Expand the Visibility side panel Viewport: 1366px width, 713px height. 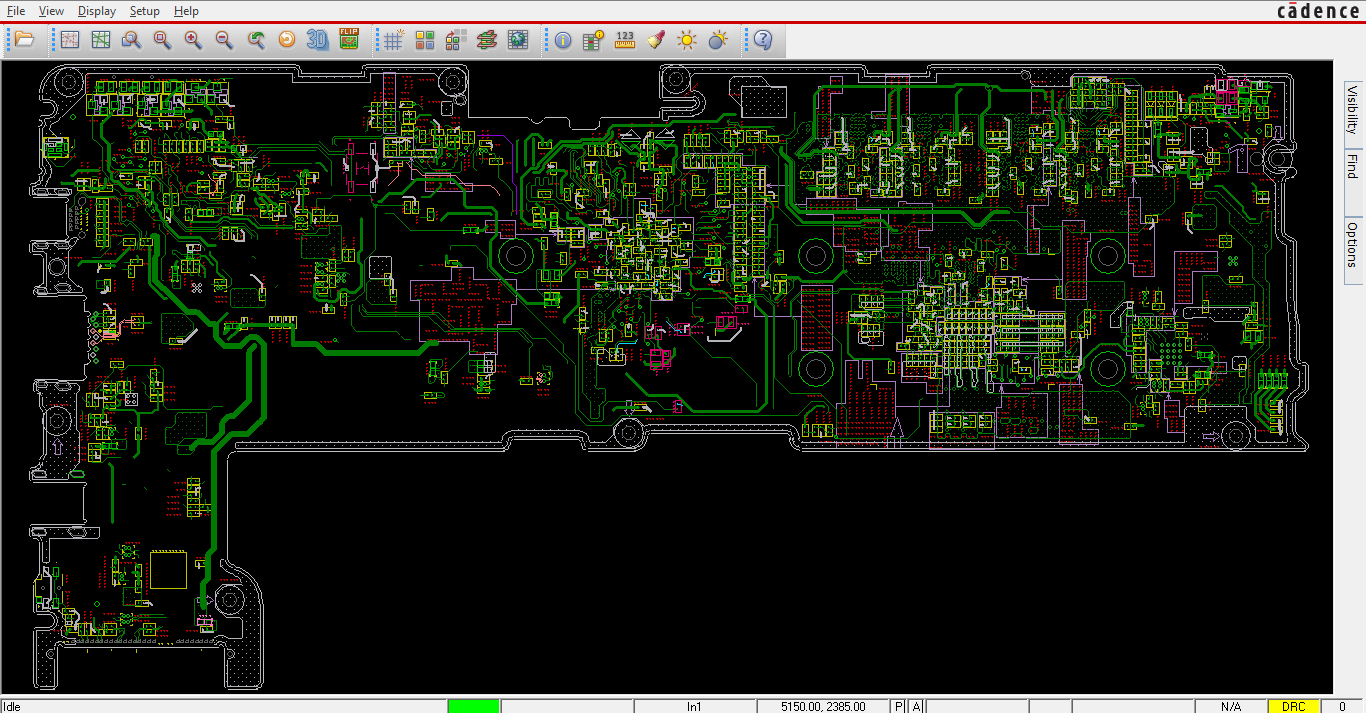click(1352, 110)
